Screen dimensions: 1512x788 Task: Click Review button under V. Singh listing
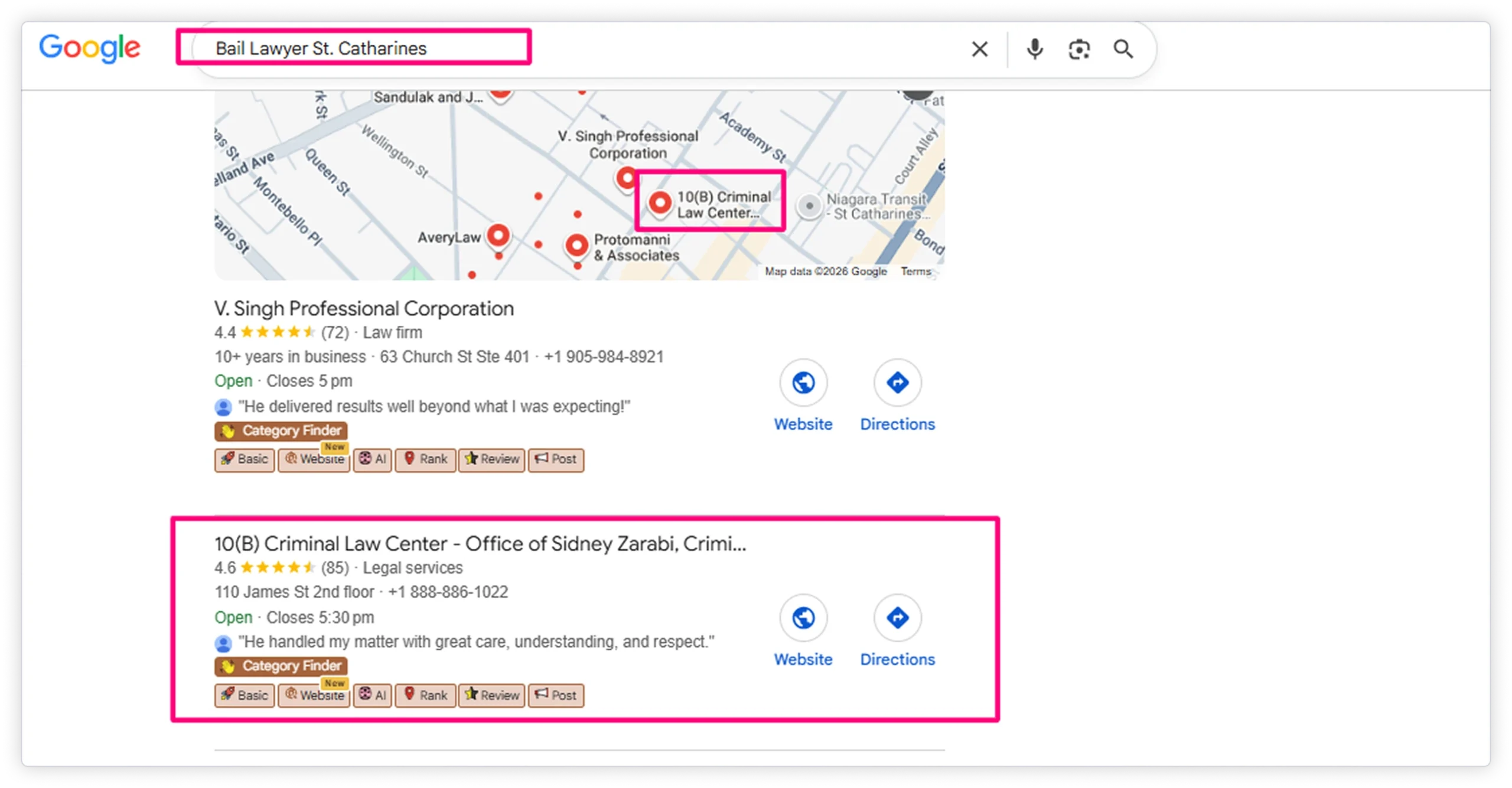tap(491, 459)
